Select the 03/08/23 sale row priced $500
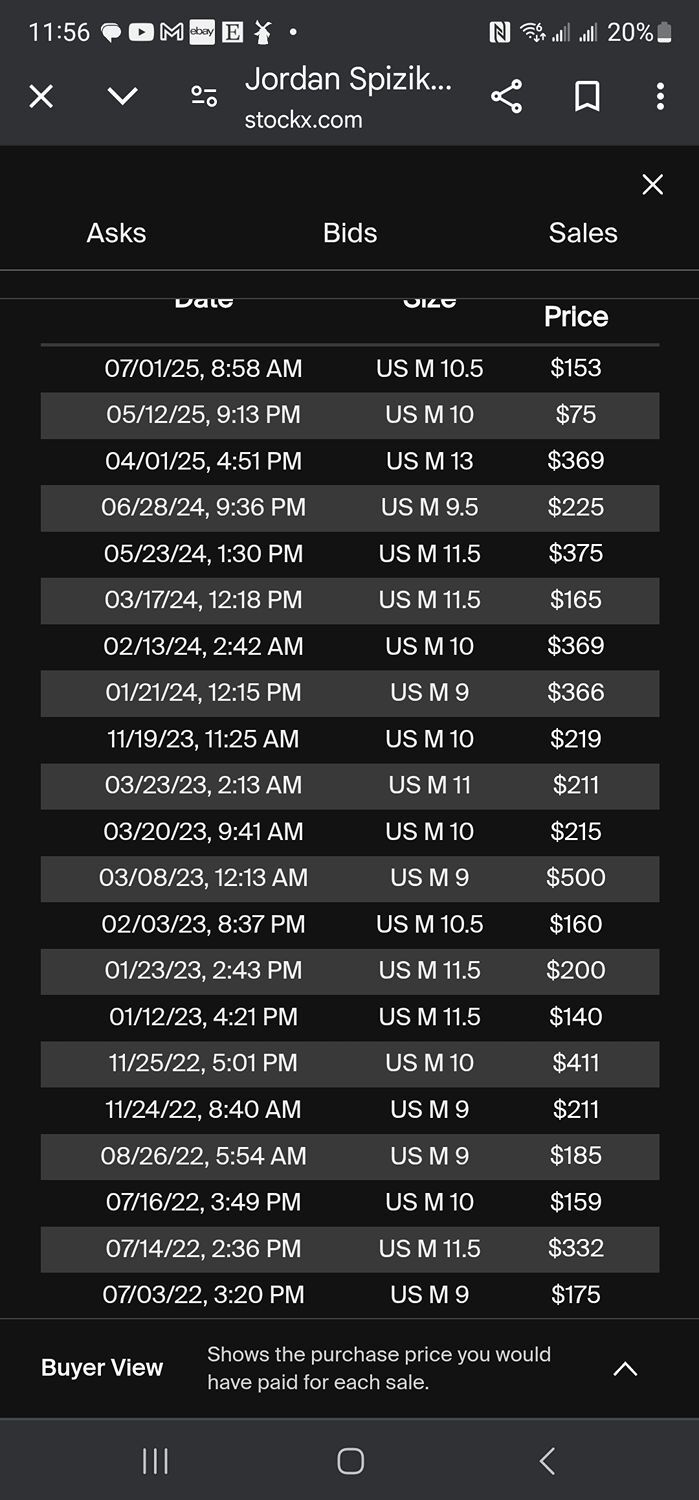 [350, 878]
